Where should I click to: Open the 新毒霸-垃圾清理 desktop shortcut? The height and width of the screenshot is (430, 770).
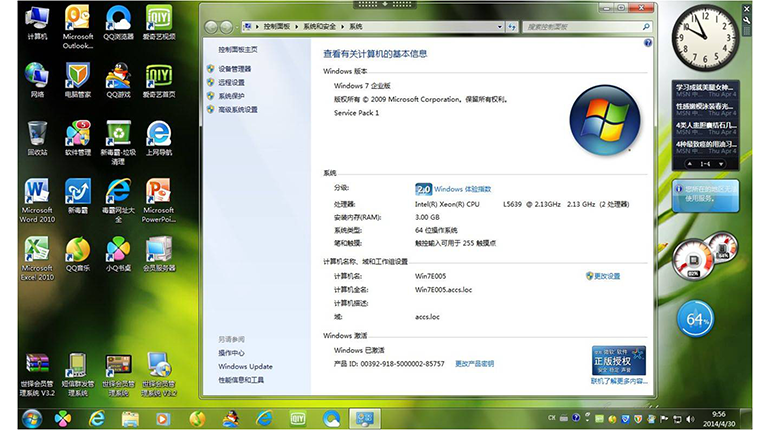[x=118, y=142]
